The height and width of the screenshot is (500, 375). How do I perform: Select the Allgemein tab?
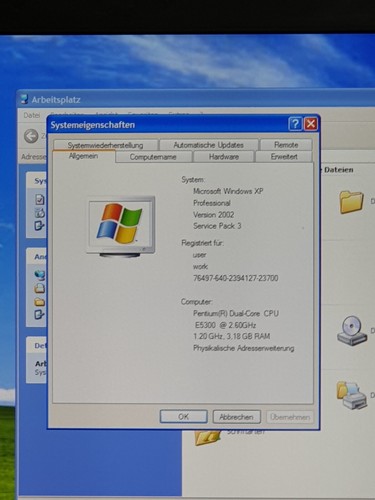83,156
